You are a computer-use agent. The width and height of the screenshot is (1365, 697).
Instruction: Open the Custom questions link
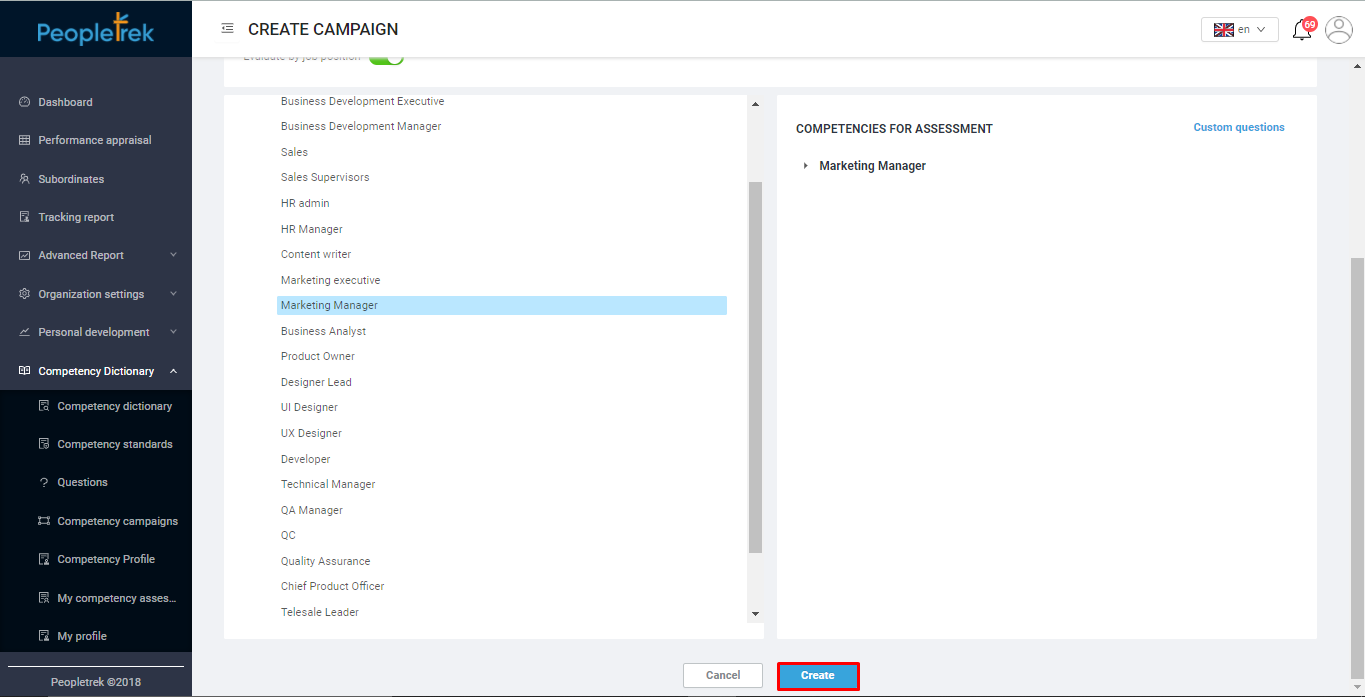pyautogui.click(x=1238, y=128)
